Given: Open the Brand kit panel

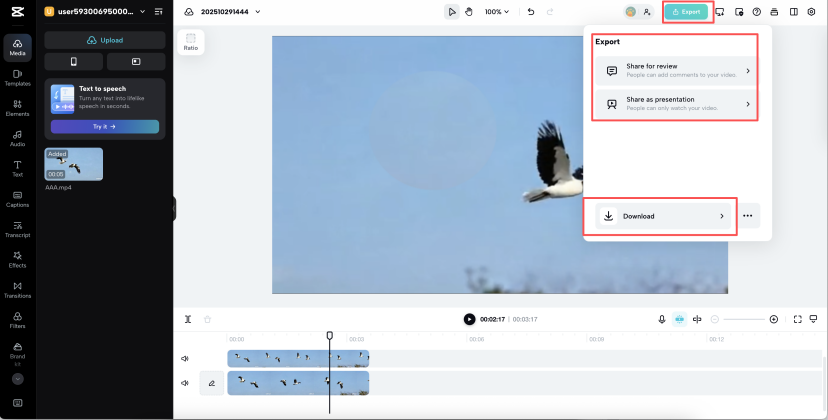Looking at the screenshot, I should pyautogui.click(x=17, y=353).
